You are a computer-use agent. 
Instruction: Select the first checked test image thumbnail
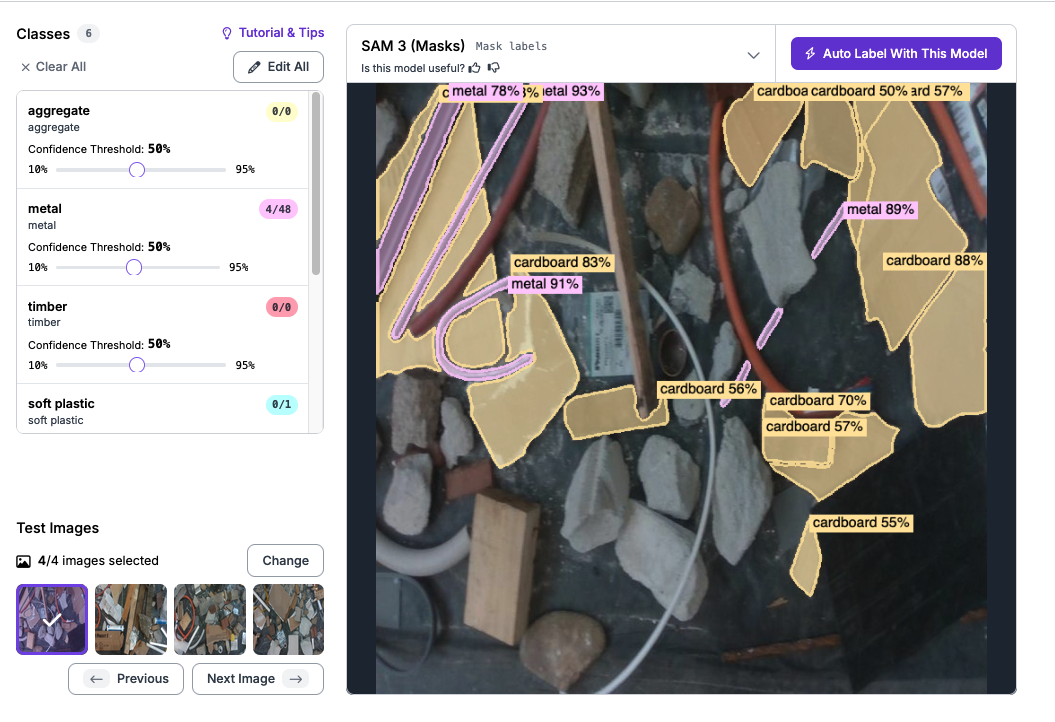pos(52,619)
